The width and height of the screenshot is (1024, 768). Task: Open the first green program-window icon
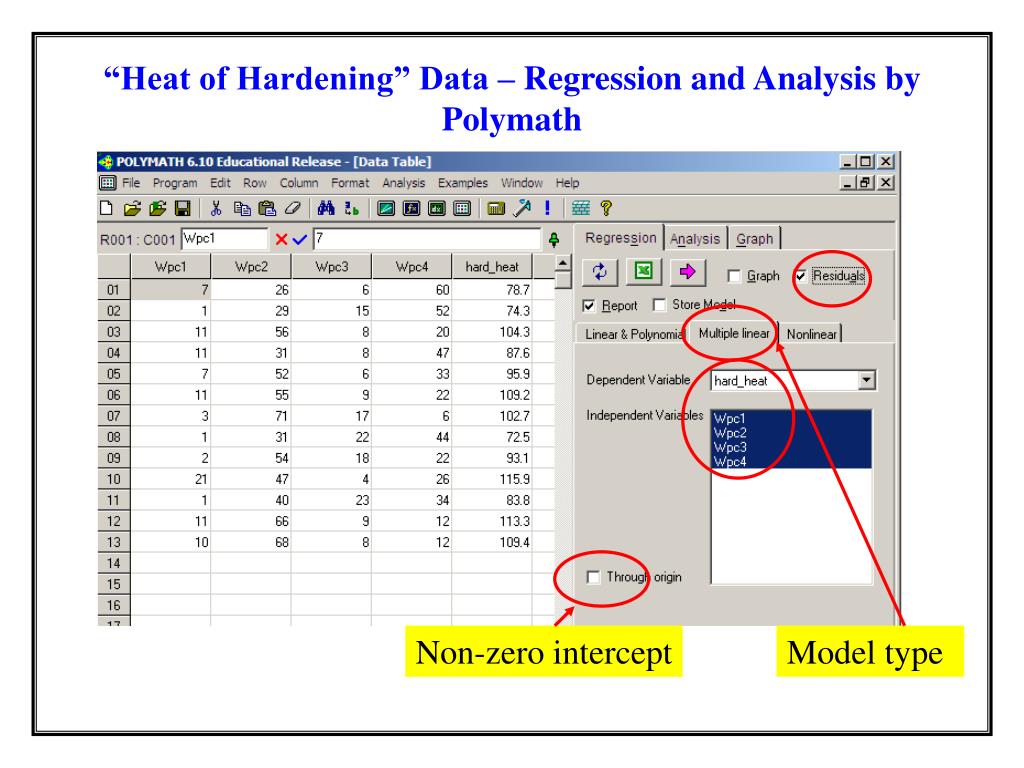(x=386, y=208)
